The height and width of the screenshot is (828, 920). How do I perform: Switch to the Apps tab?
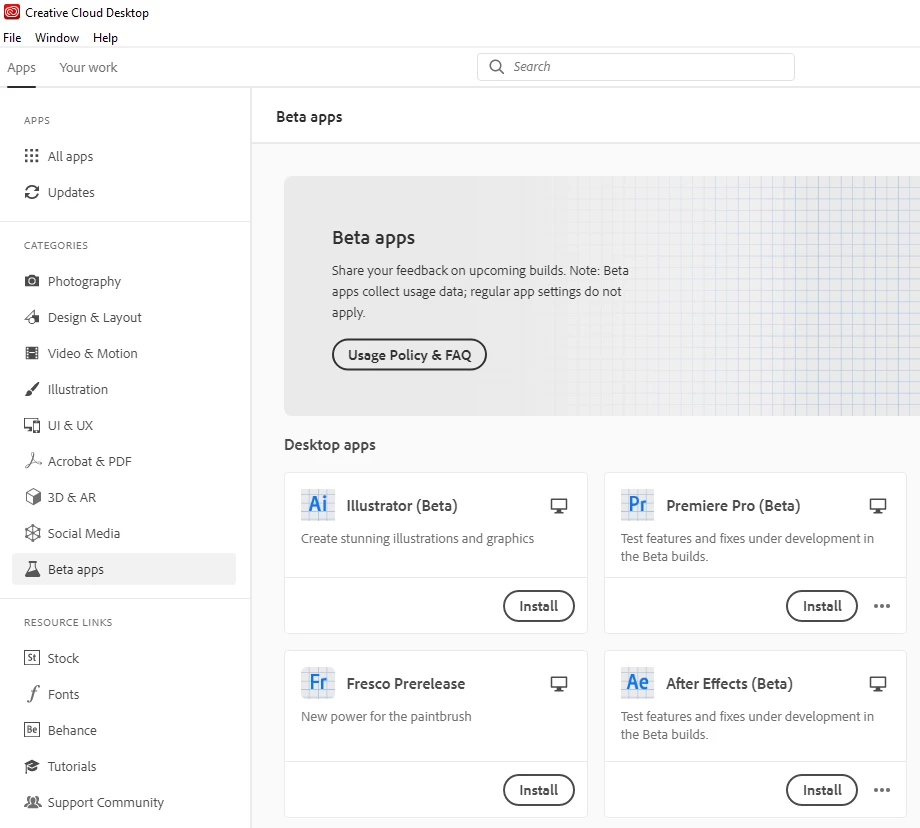22,67
